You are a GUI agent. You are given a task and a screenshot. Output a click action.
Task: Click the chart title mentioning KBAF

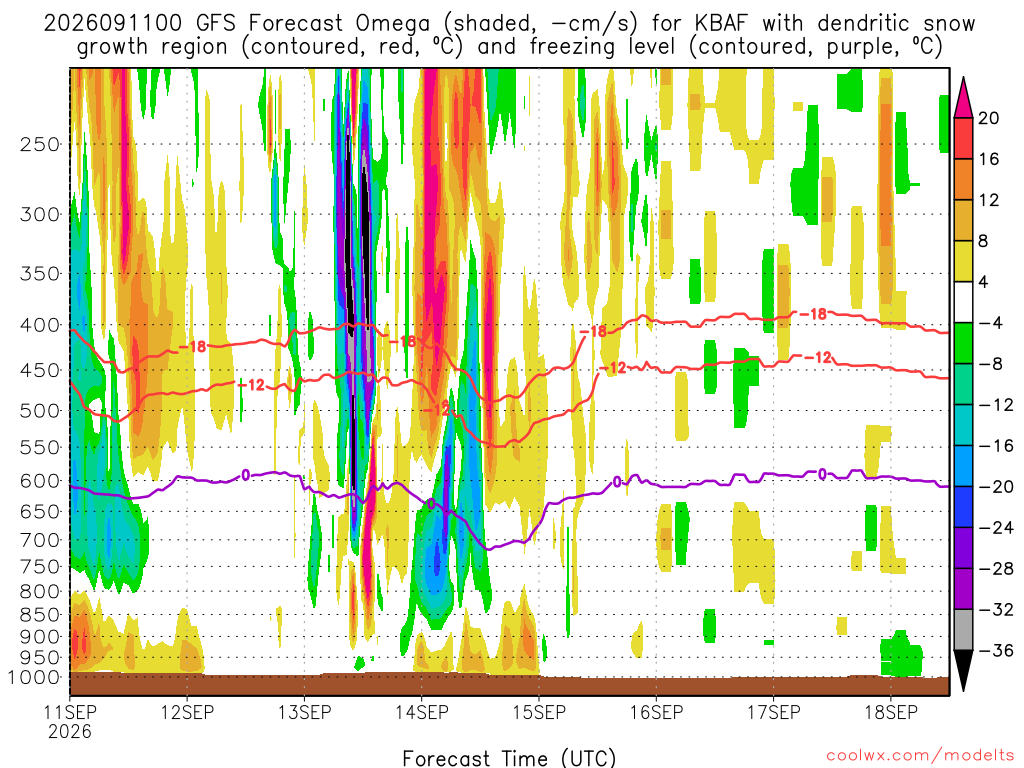click(509, 35)
